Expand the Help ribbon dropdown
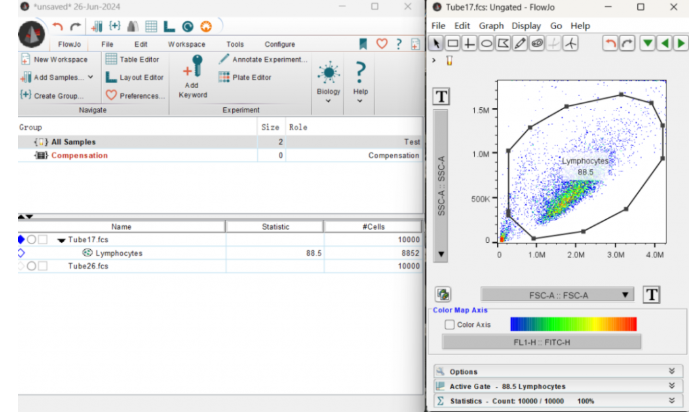Screen dimensions: 700x417 pos(360,101)
